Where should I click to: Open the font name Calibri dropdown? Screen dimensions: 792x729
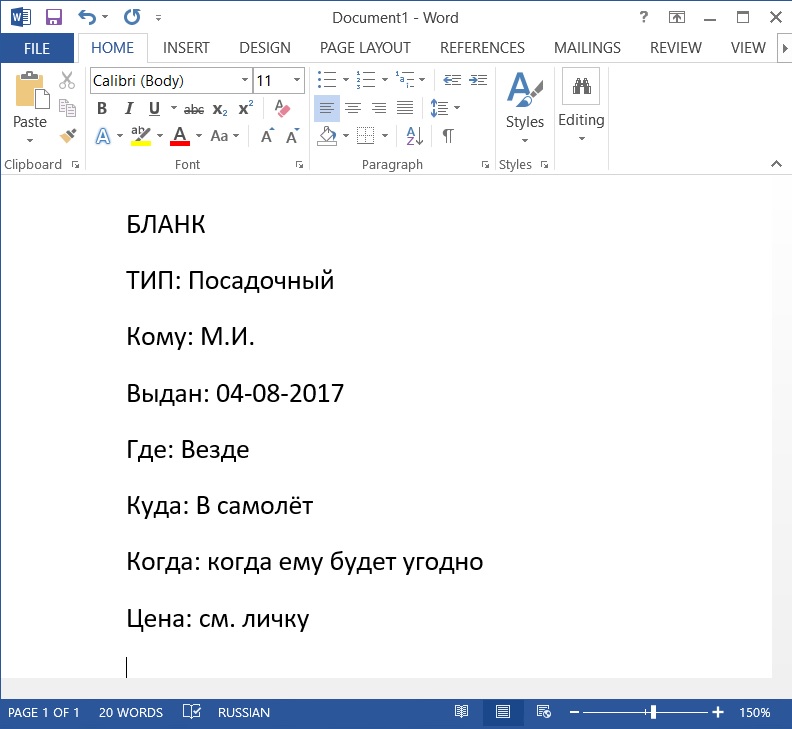(245, 81)
